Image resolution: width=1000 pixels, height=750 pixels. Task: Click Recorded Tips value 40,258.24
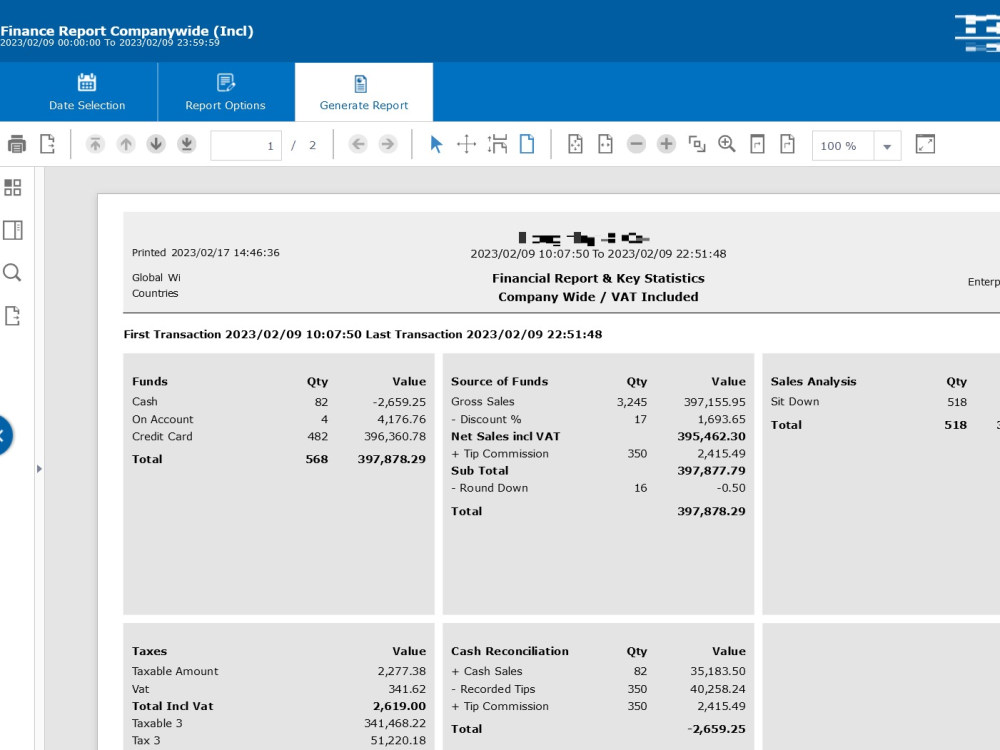tap(717, 689)
